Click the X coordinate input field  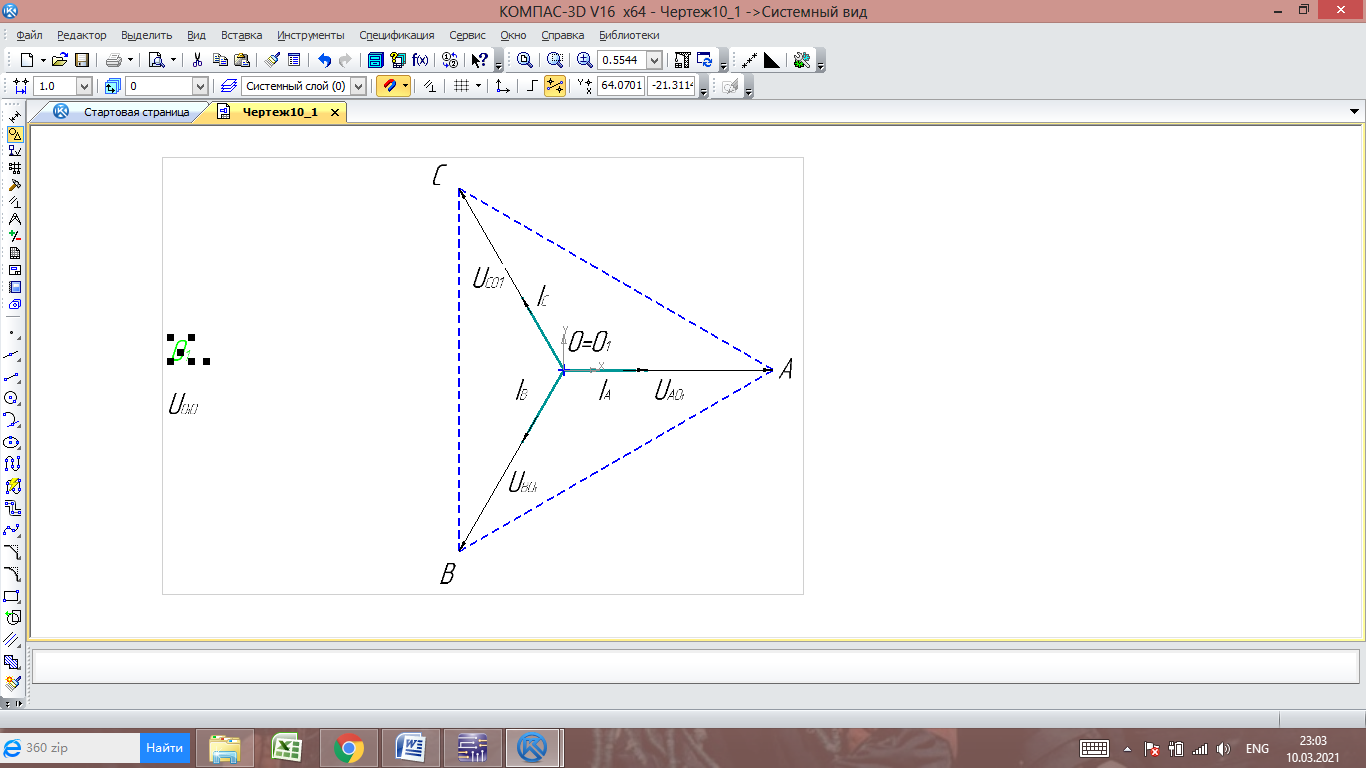[621, 86]
